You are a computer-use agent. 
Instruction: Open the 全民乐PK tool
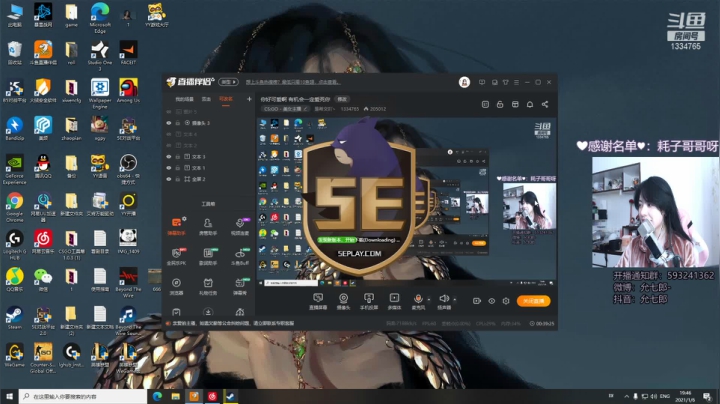click(x=176, y=257)
